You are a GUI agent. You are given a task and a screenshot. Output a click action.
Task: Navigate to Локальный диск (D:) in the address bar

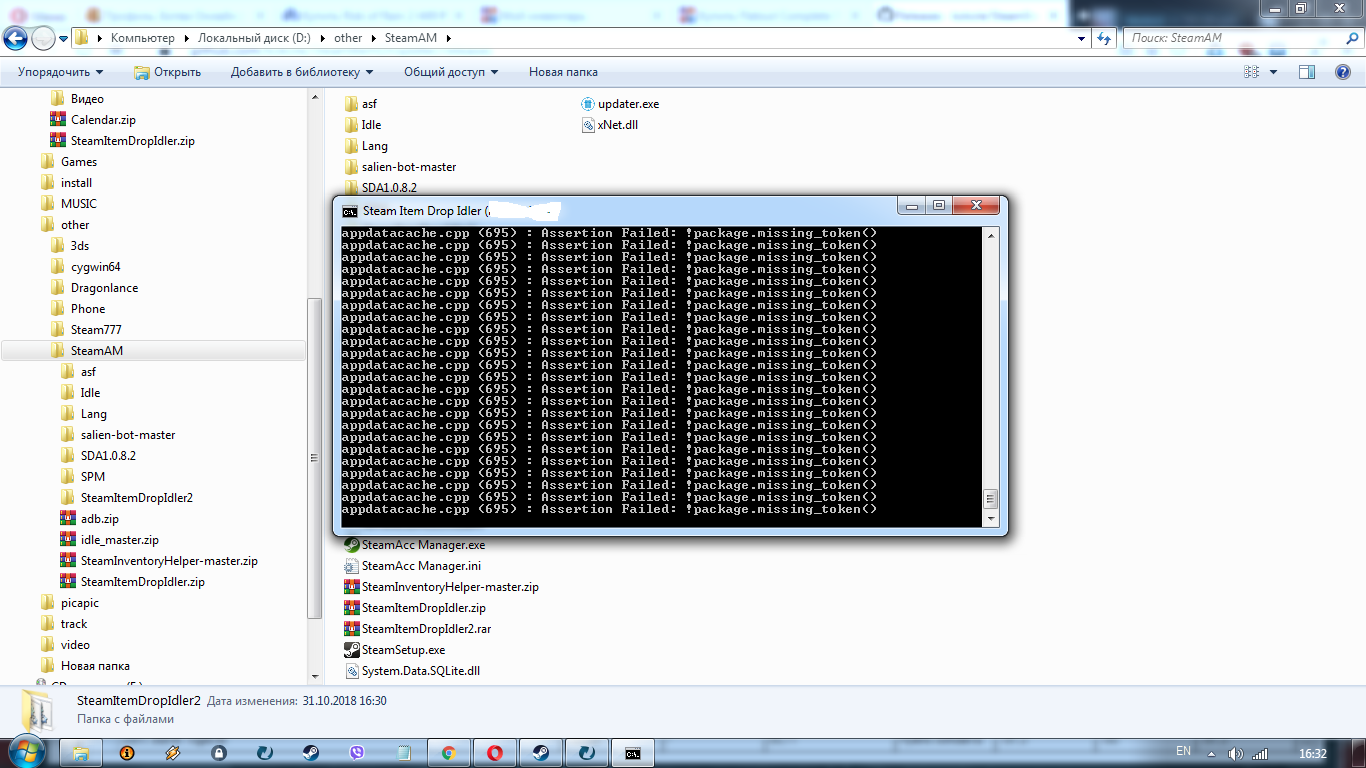coord(254,38)
